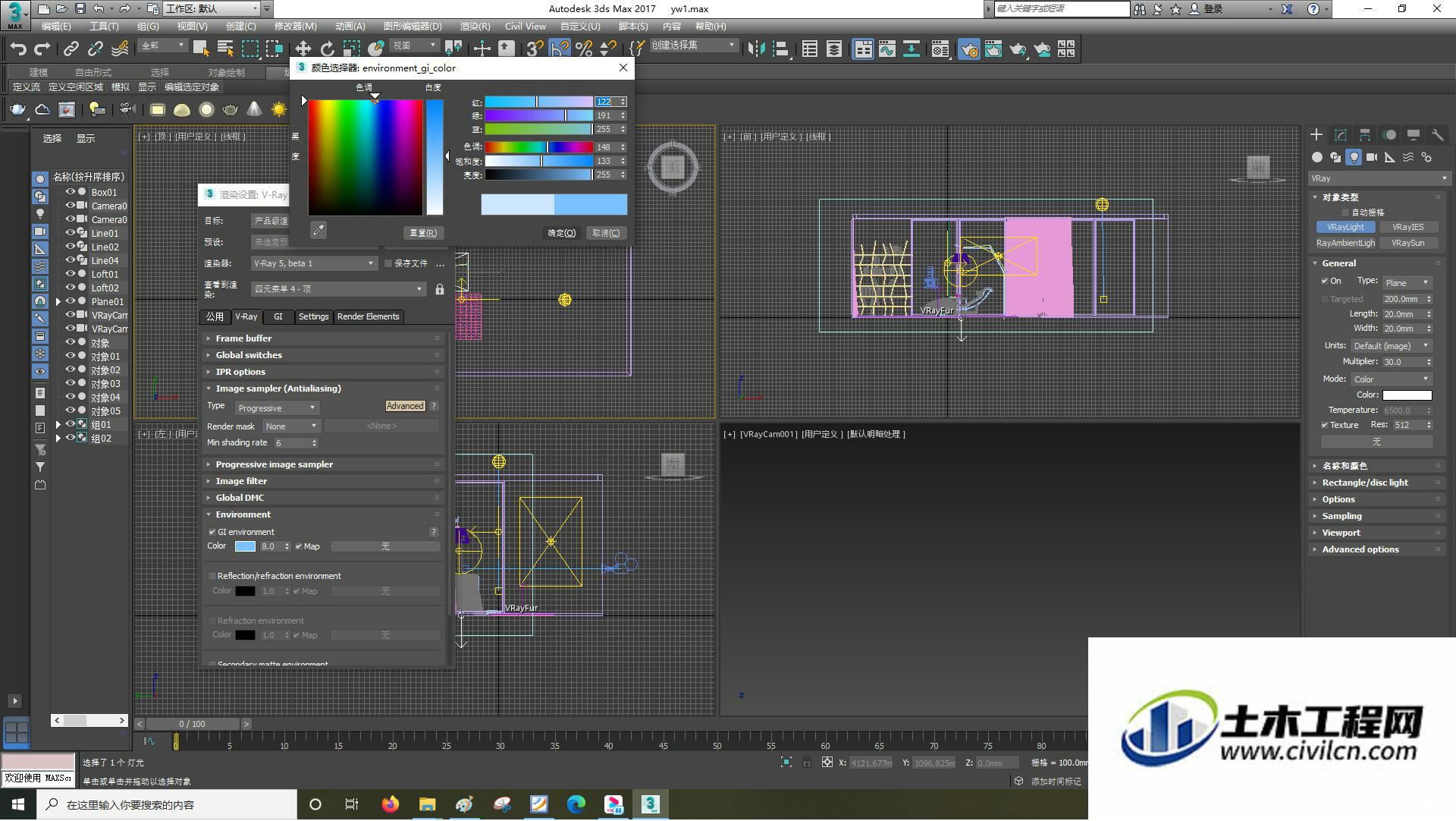
Task: Expand the Global switches rollout
Action: click(324, 355)
